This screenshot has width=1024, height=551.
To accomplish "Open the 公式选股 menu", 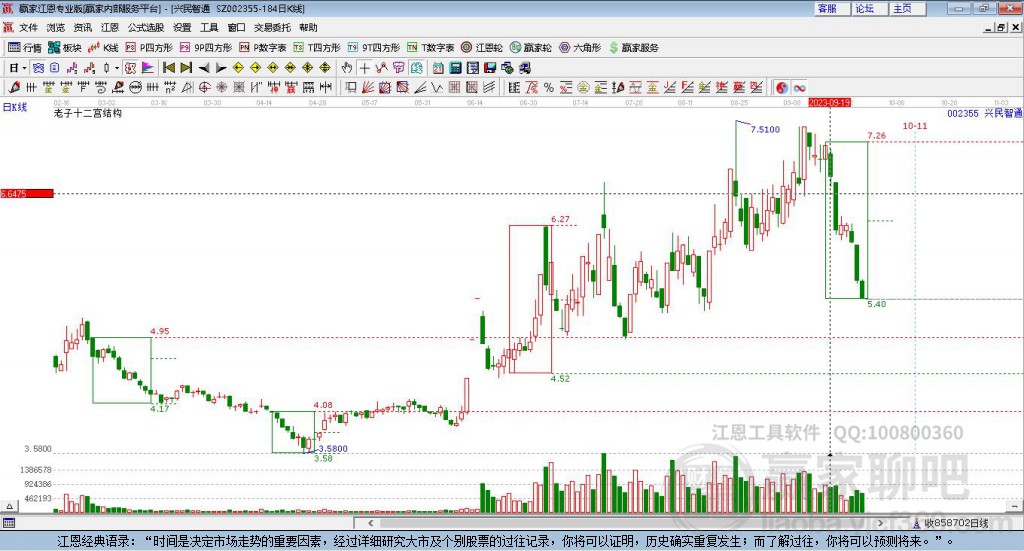I will 146,27.
